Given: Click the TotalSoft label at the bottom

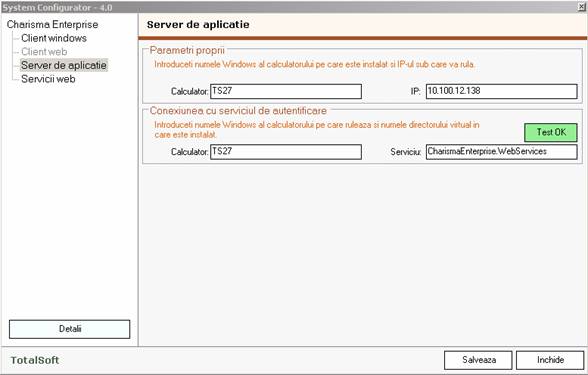Looking at the screenshot, I should (35, 360).
